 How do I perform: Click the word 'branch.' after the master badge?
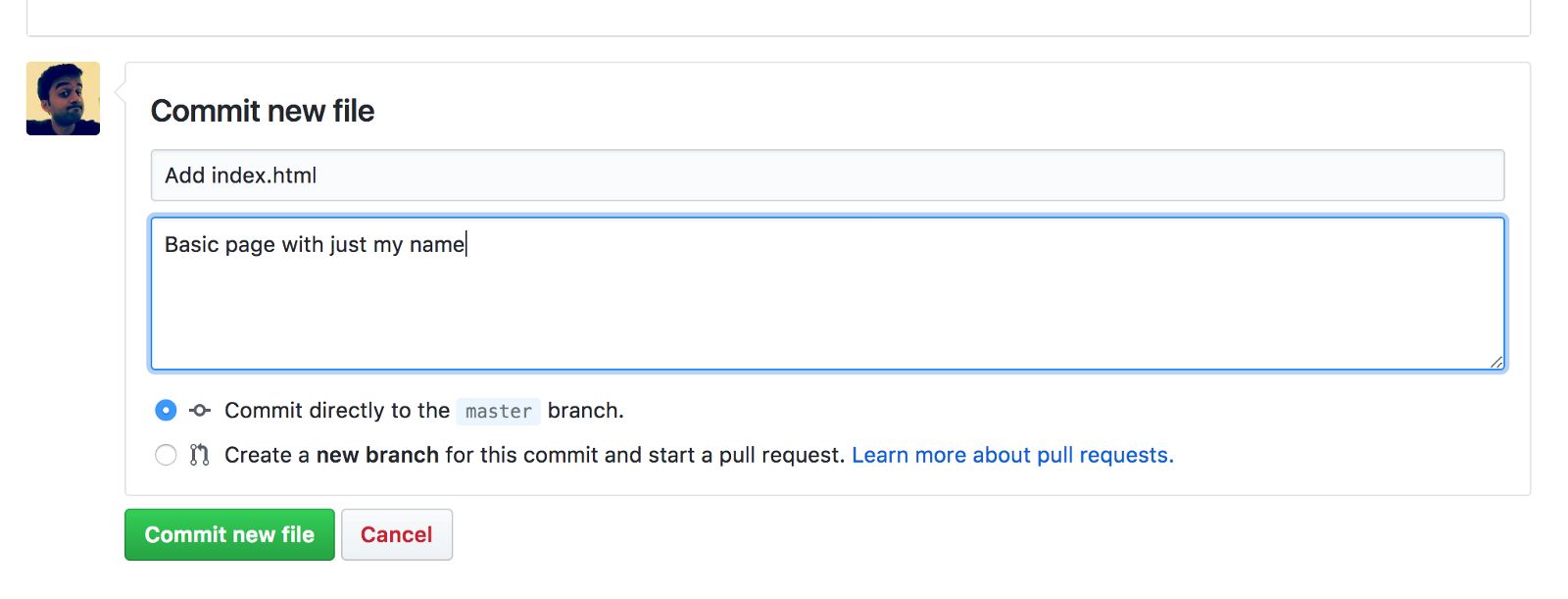tap(585, 410)
